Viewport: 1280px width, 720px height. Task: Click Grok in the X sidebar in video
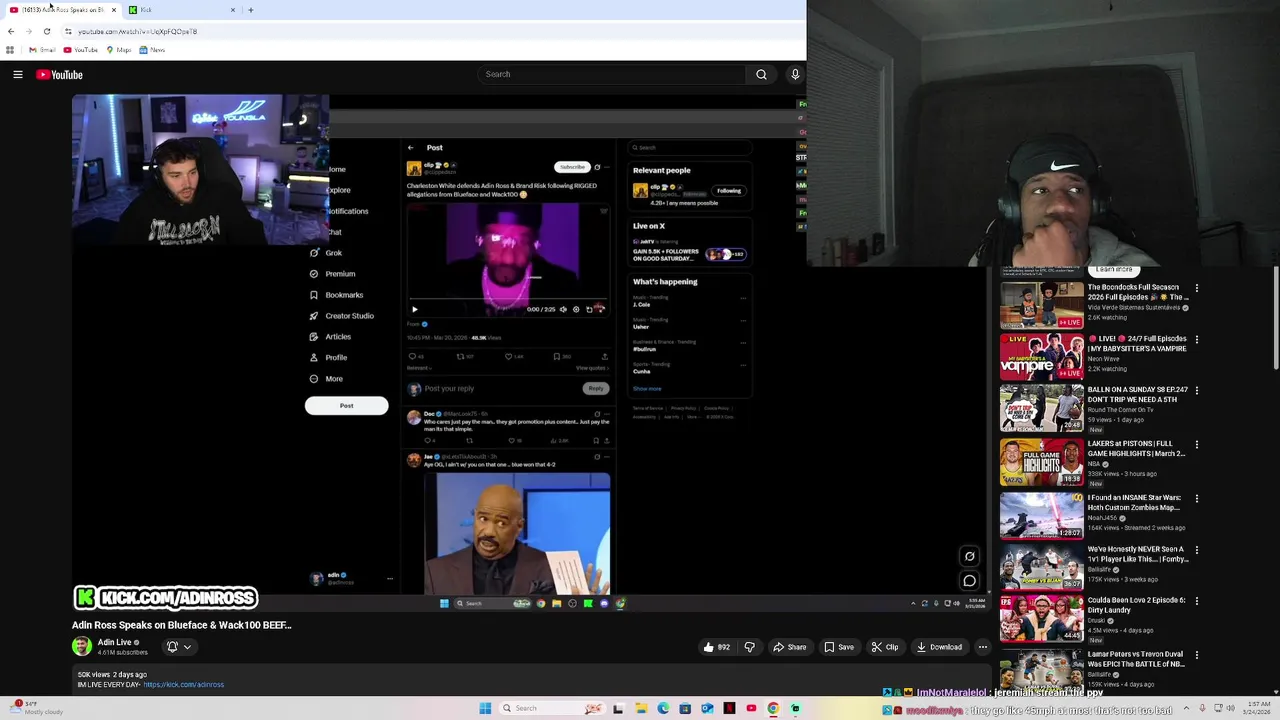(x=325, y=253)
